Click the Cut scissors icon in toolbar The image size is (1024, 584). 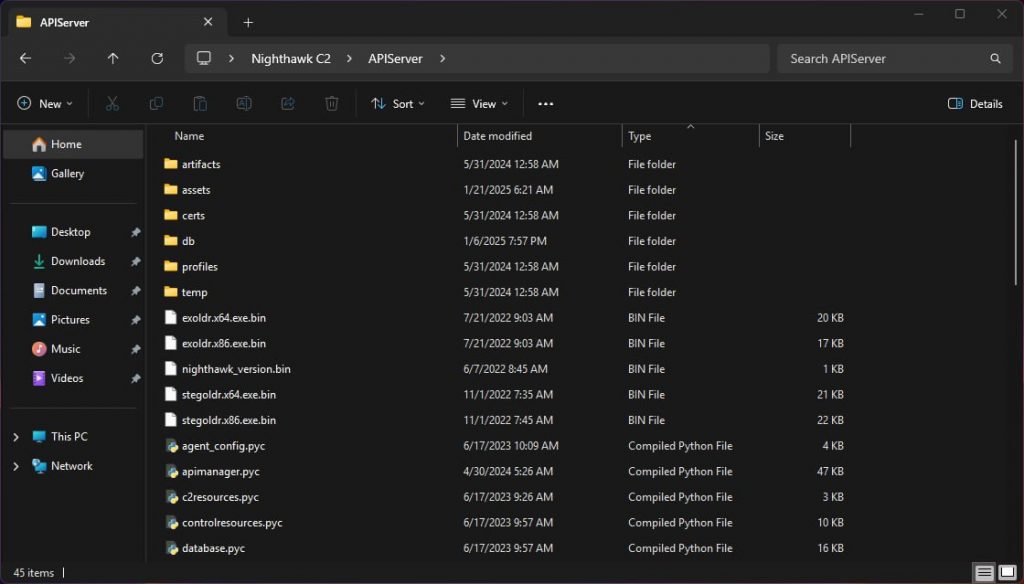click(112, 104)
